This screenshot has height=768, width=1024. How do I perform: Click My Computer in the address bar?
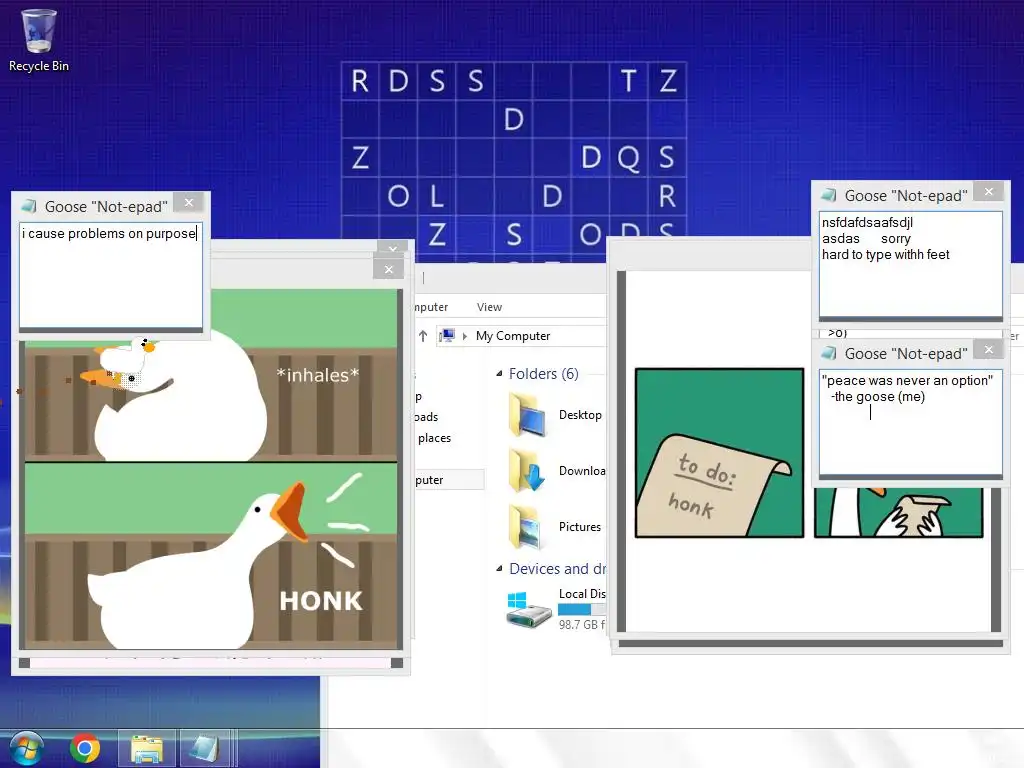(x=513, y=336)
